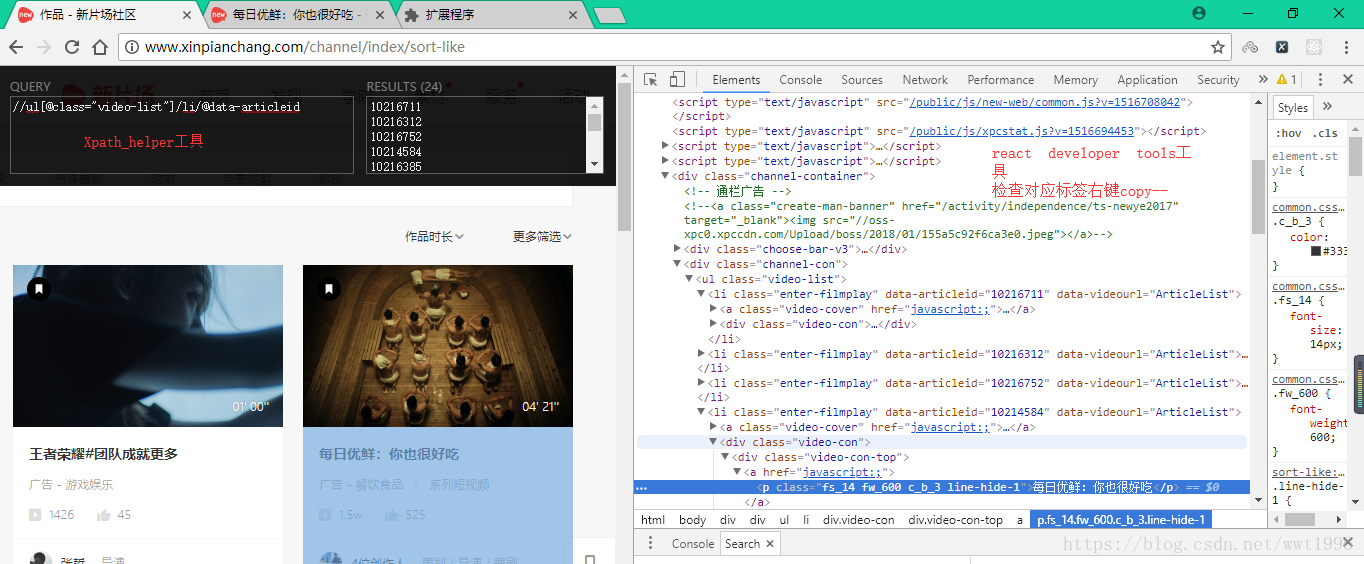Select the Console drawer tab
This screenshot has width=1364, height=564.
(x=693, y=544)
